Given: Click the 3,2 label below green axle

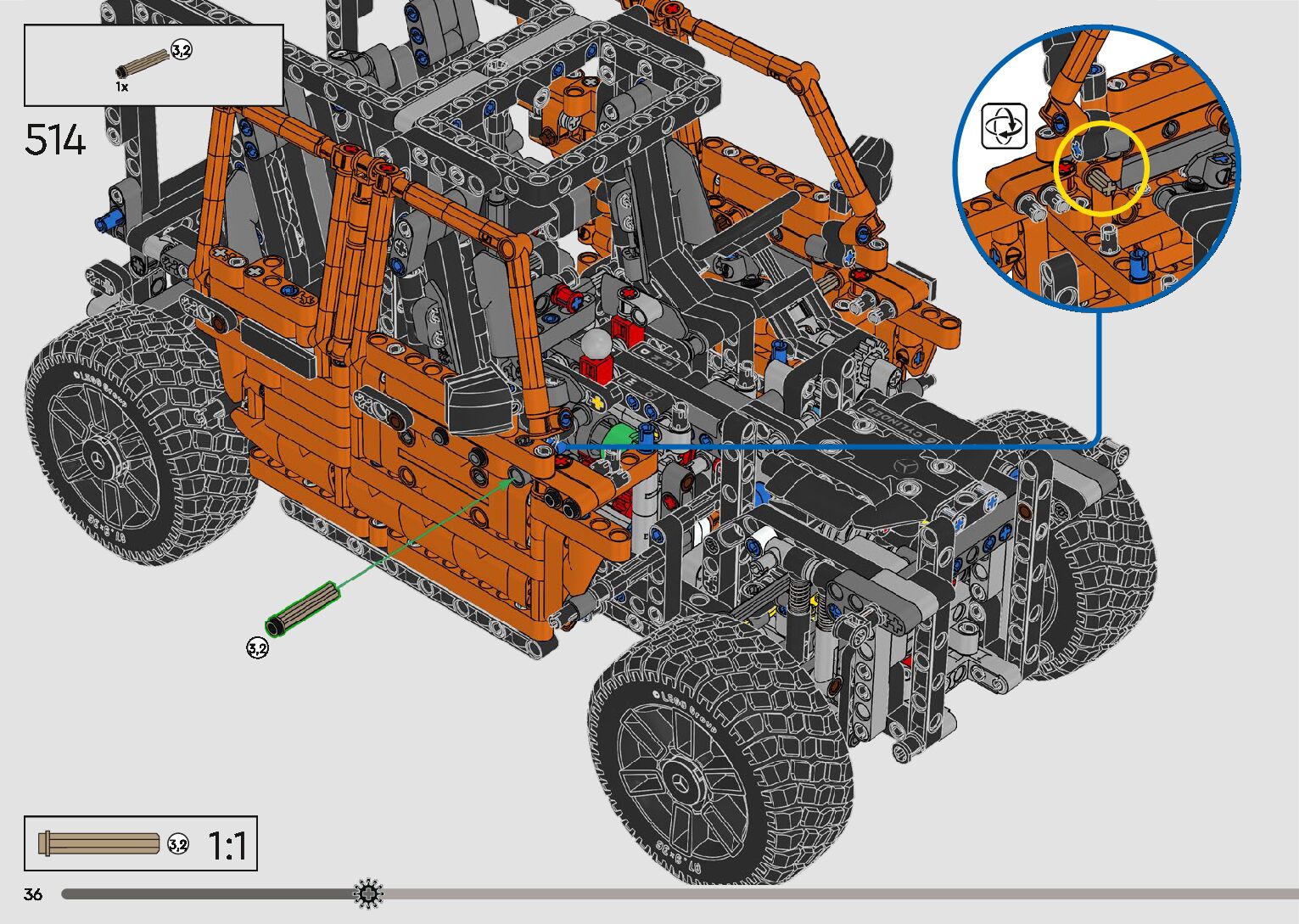Looking at the screenshot, I should (257, 648).
